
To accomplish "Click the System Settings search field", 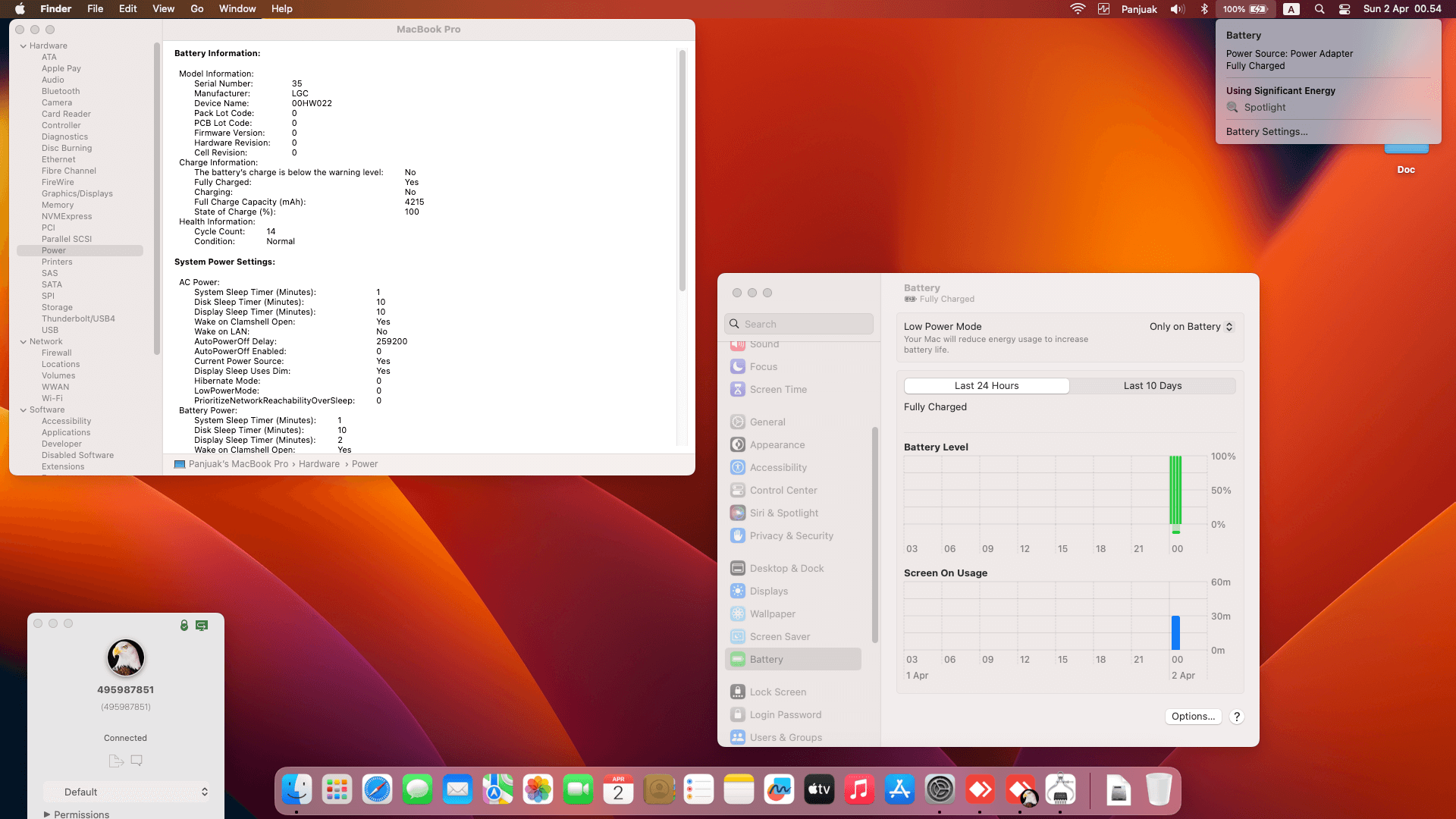I will 799,324.
